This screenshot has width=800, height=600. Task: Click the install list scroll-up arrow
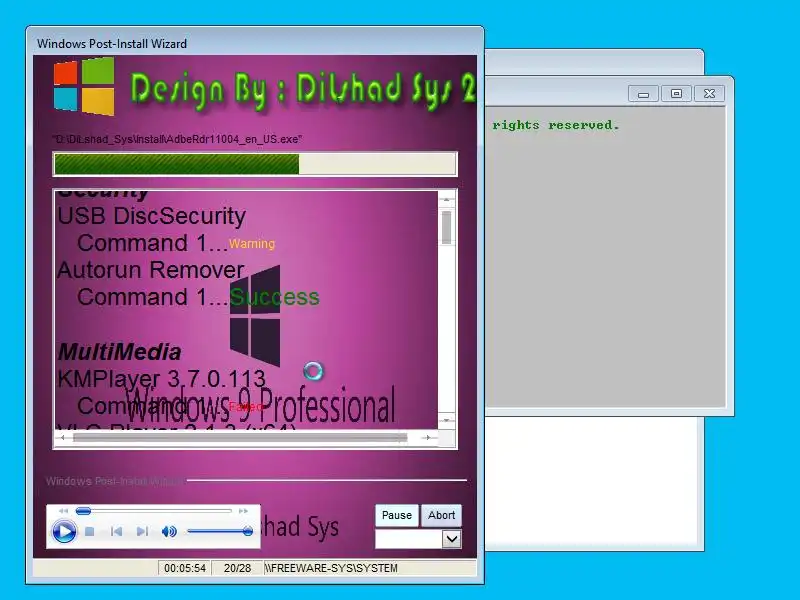click(446, 199)
